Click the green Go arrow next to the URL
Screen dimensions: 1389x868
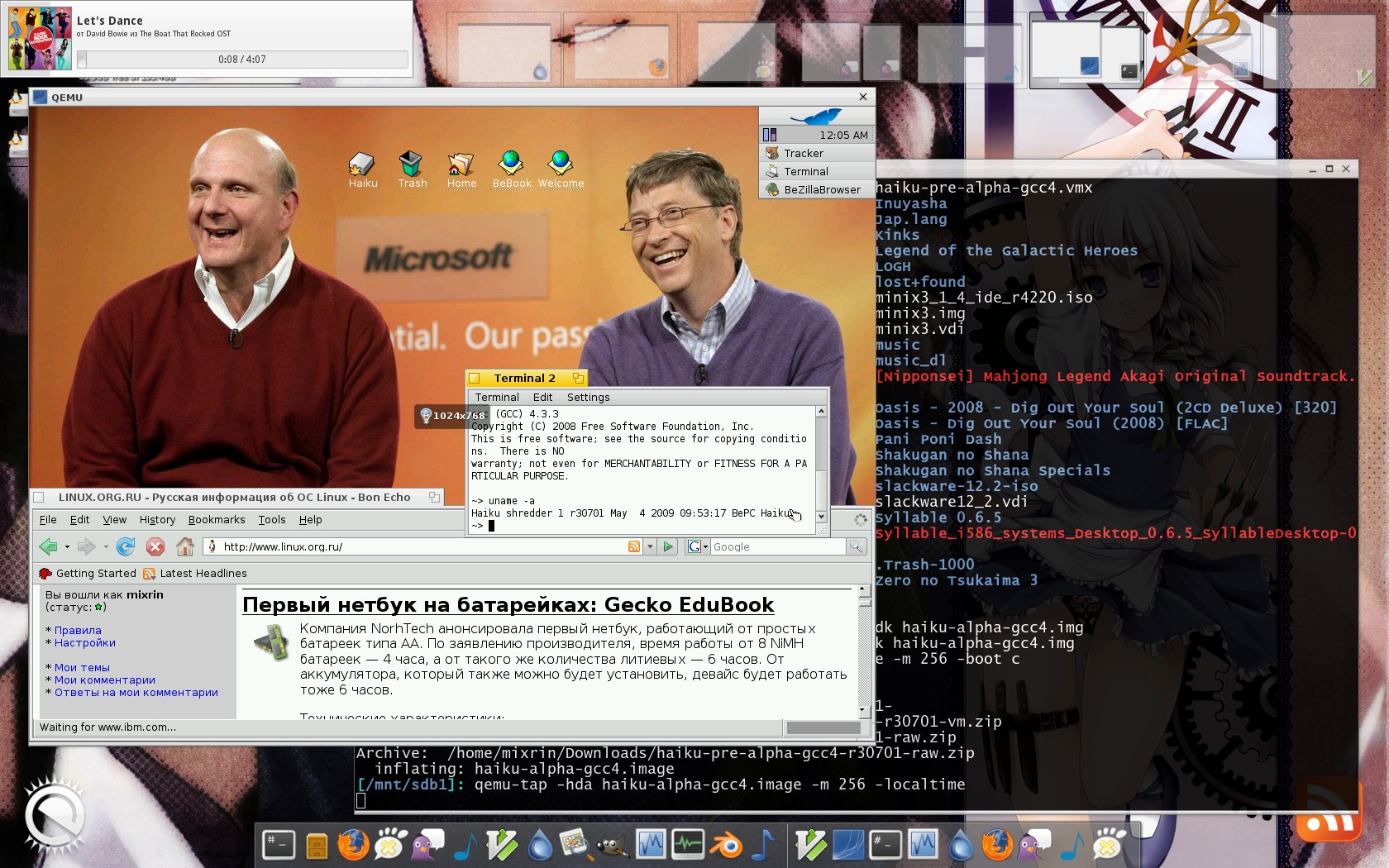tap(669, 546)
